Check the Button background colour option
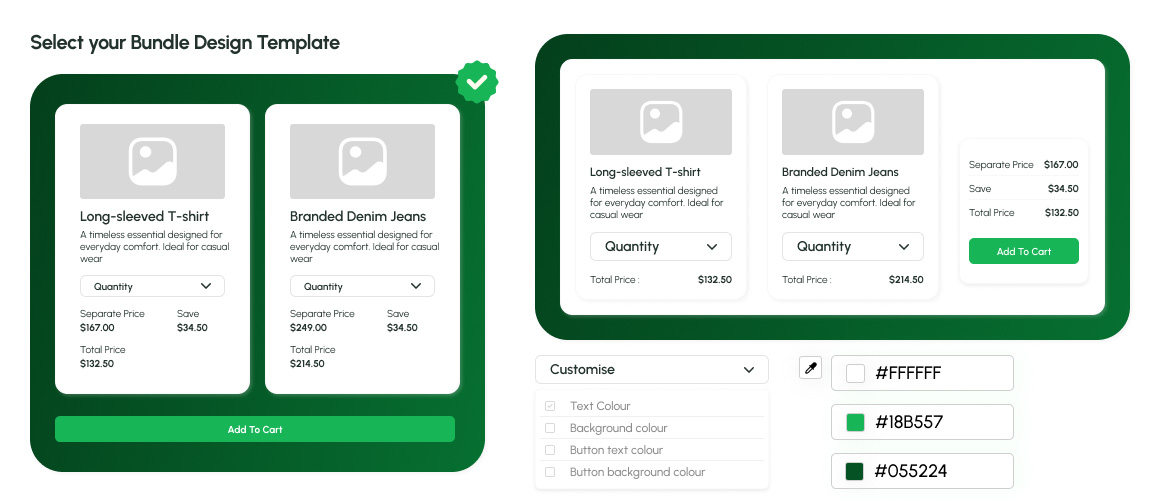This screenshot has height=501, width=1160. tap(550, 472)
